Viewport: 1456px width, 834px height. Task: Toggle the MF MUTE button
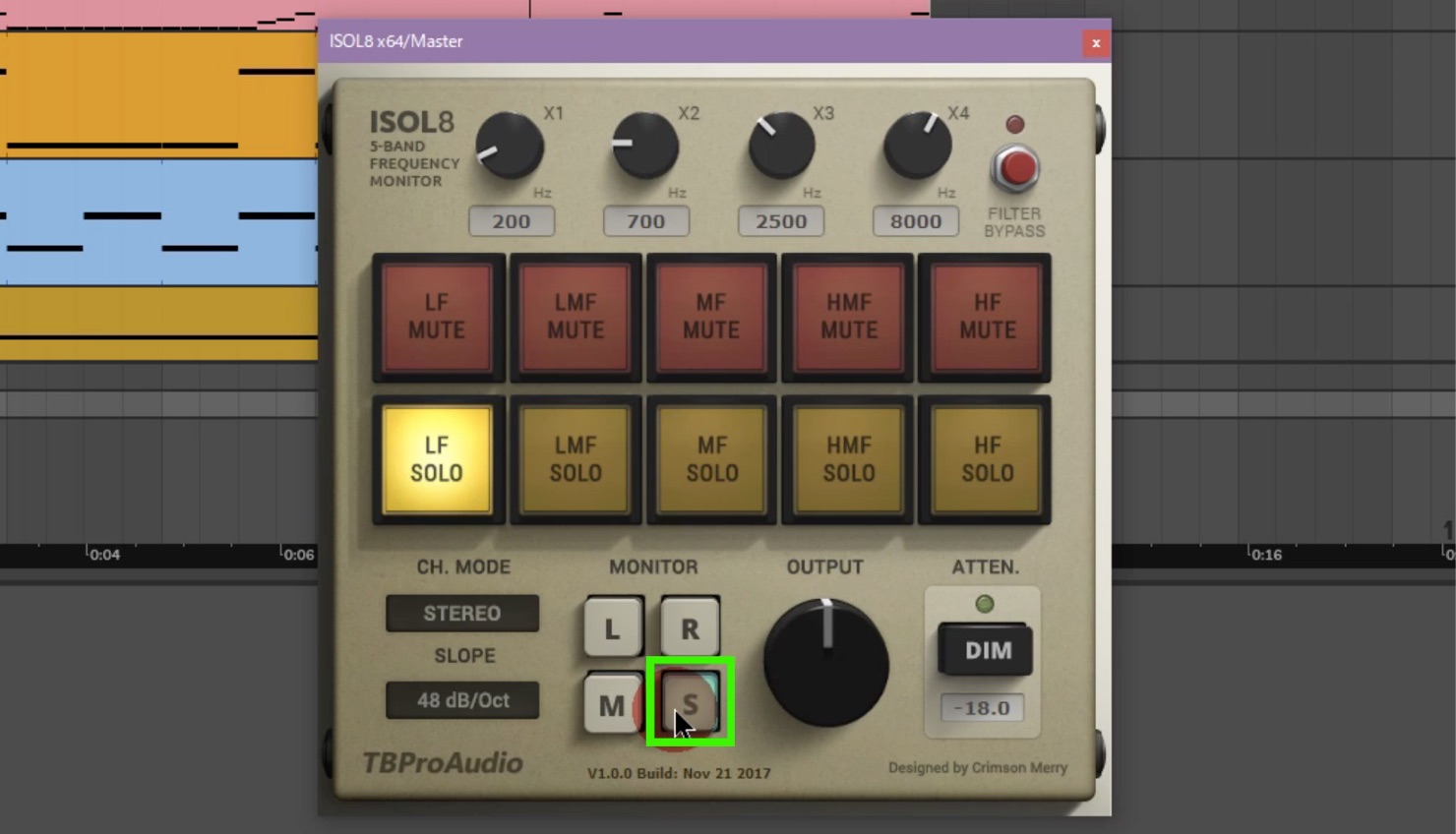click(x=711, y=318)
